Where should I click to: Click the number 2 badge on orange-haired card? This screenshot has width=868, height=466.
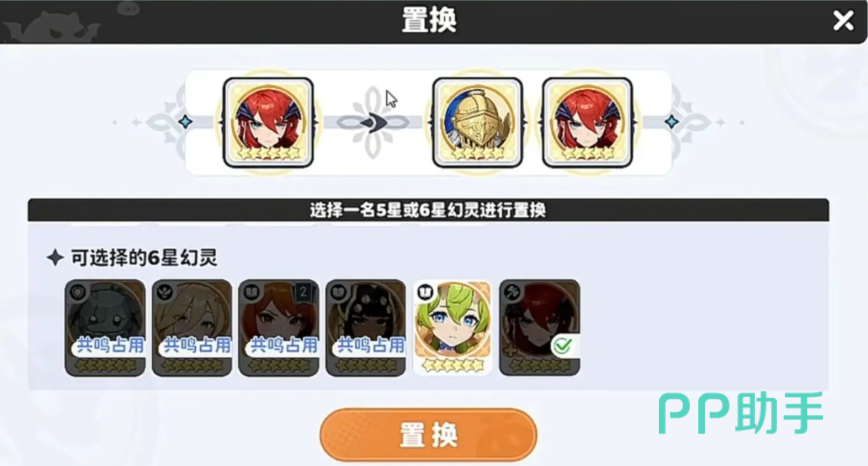coord(303,292)
